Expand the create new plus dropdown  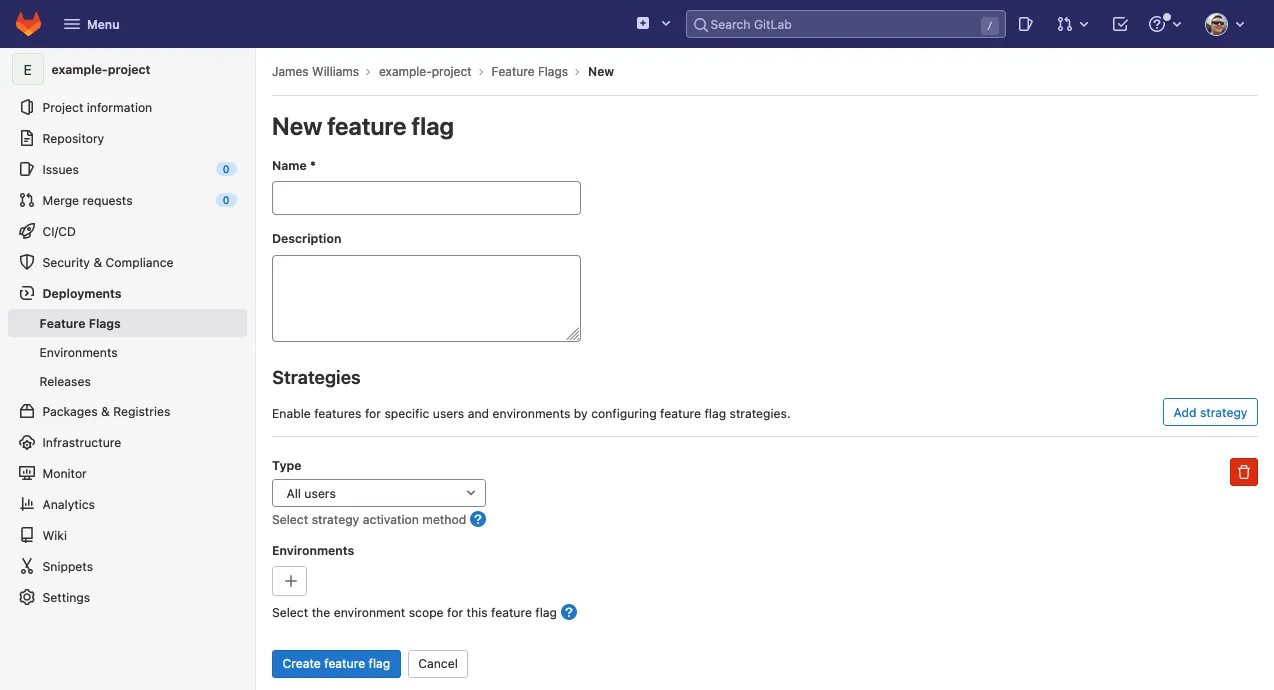(x=653, y=24)
